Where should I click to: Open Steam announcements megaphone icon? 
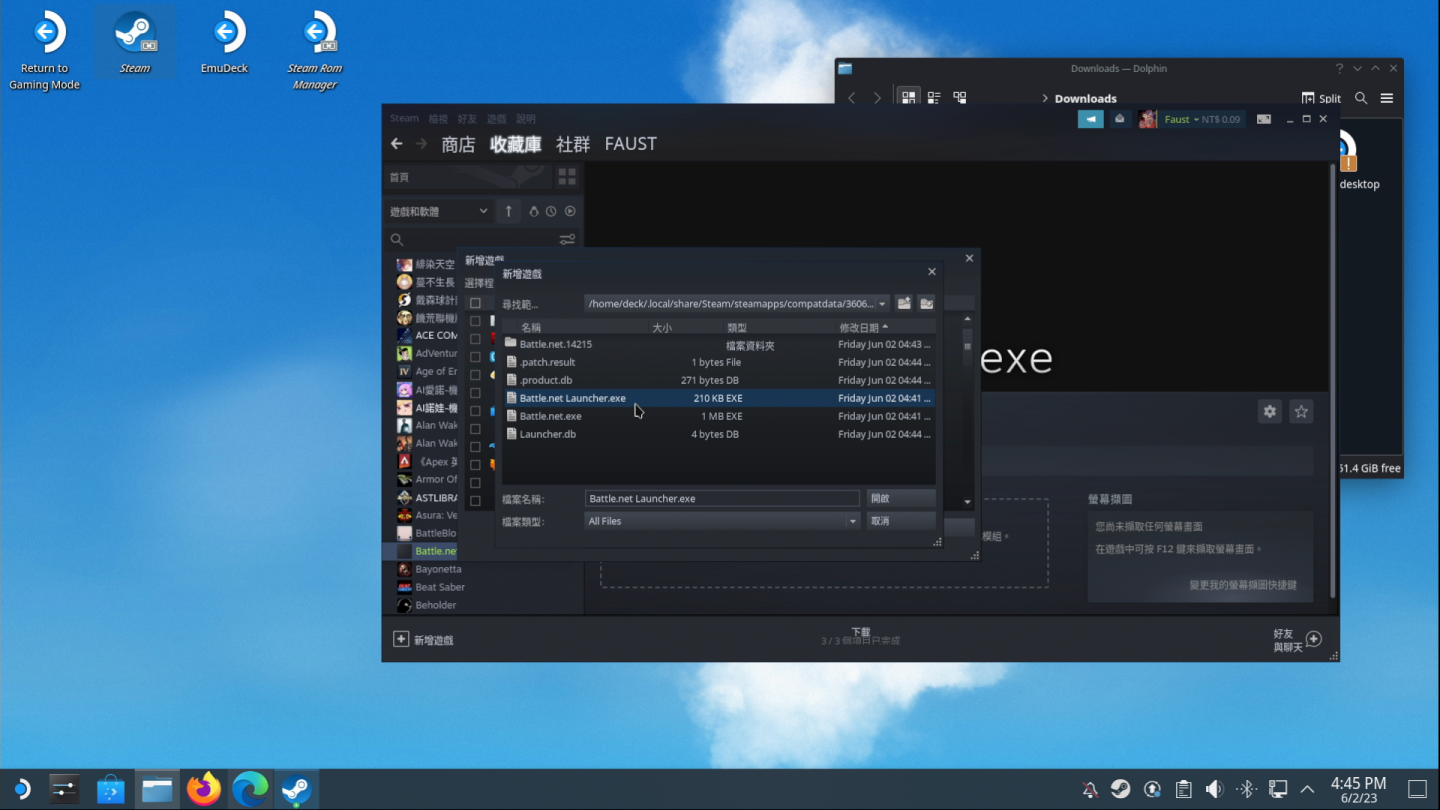coord(1090,119)
